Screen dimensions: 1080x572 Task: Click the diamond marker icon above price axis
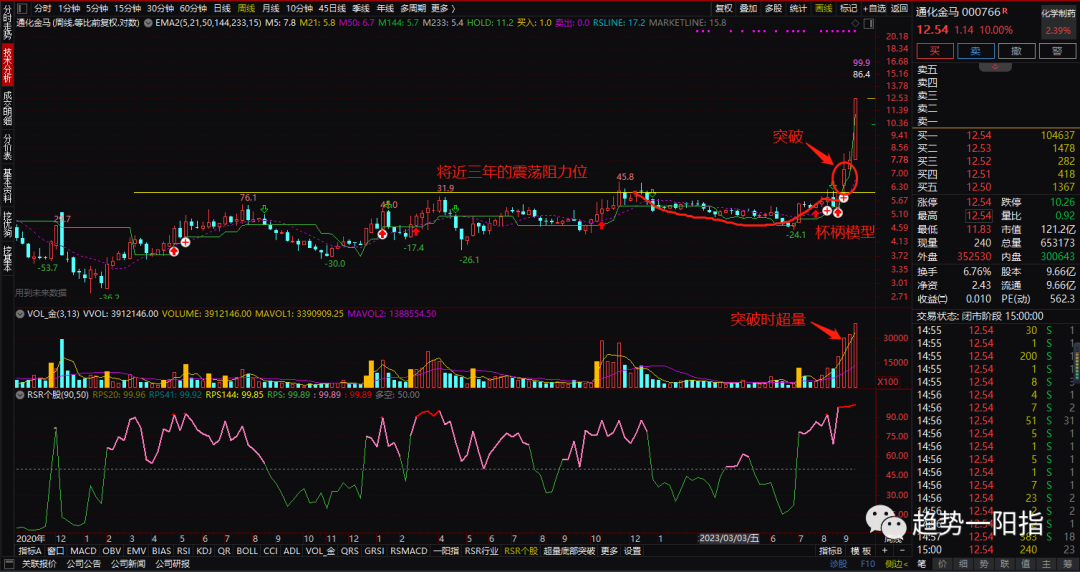coord(855,23)
